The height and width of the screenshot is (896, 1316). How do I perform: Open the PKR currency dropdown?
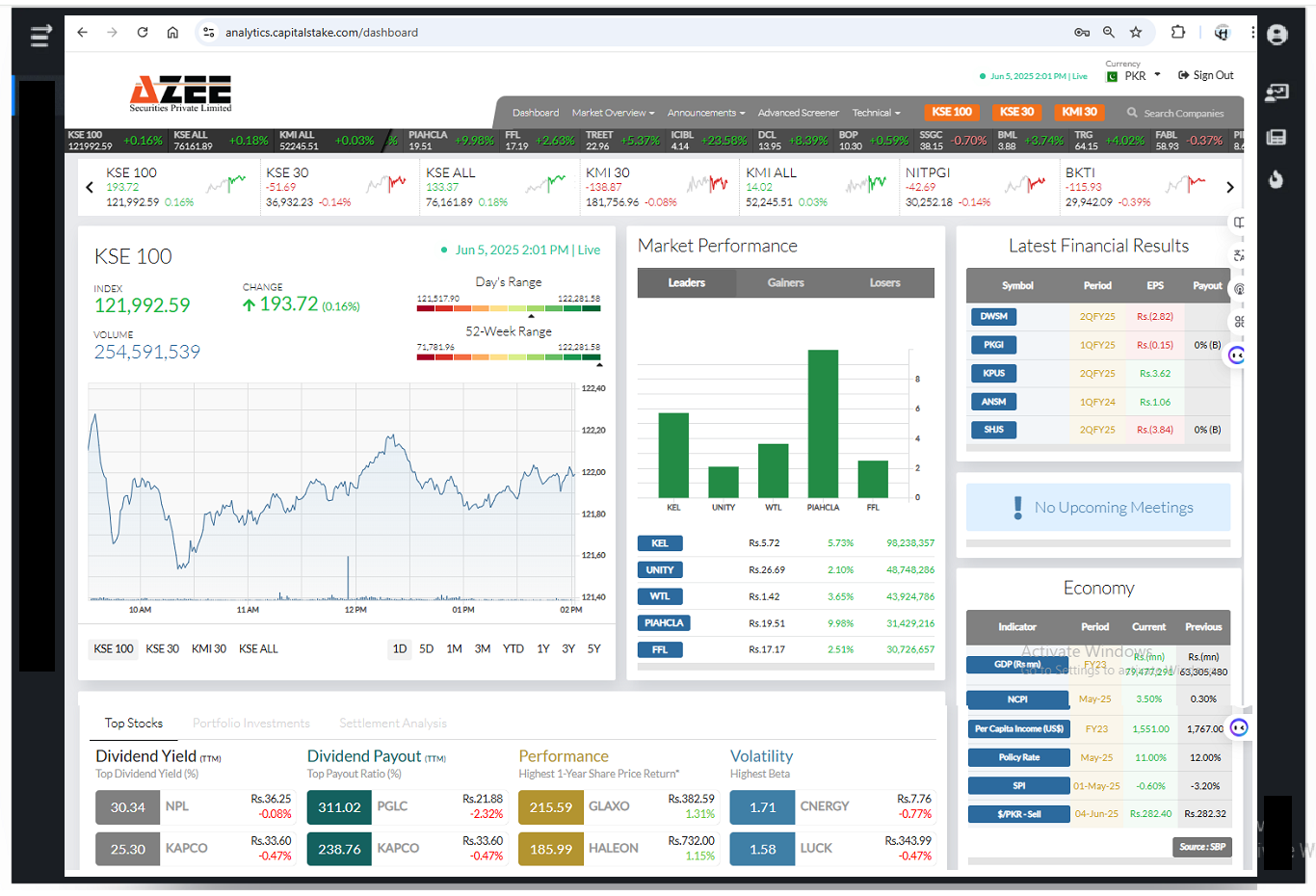coord(1134,76)
